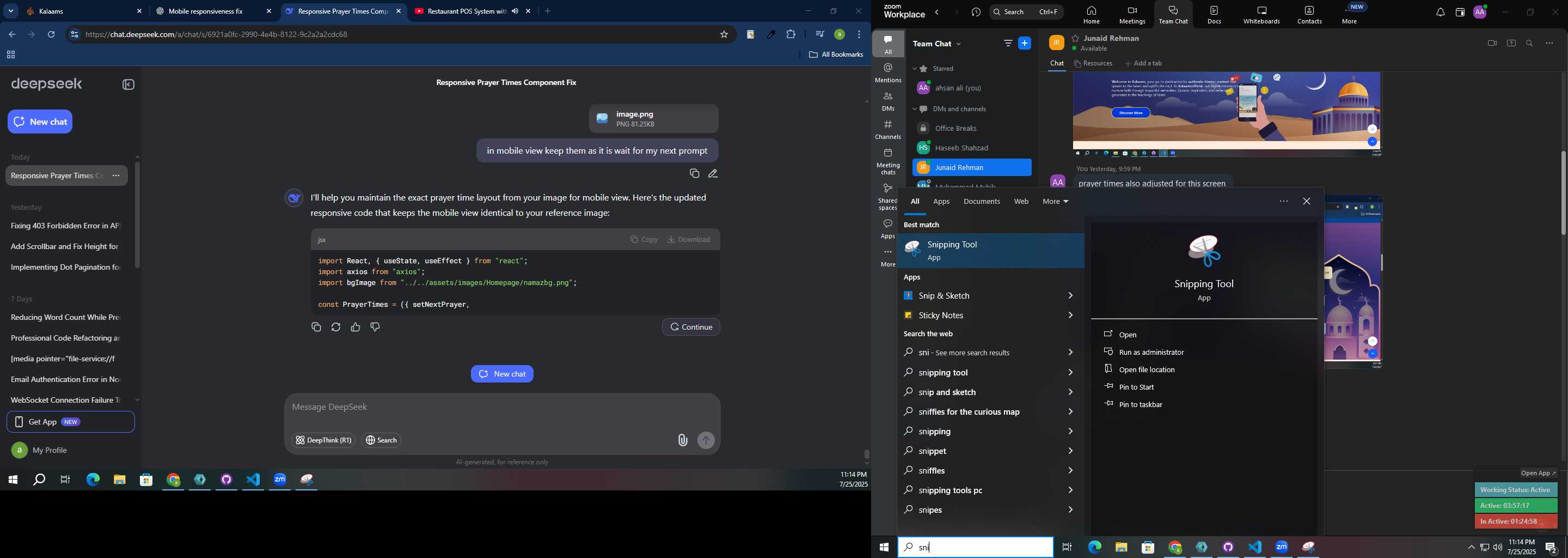The width and height of the screenshot is (1568, 558).
Task: Copy the DeepSeek response below code block
Action: click(x=316, y=327)
